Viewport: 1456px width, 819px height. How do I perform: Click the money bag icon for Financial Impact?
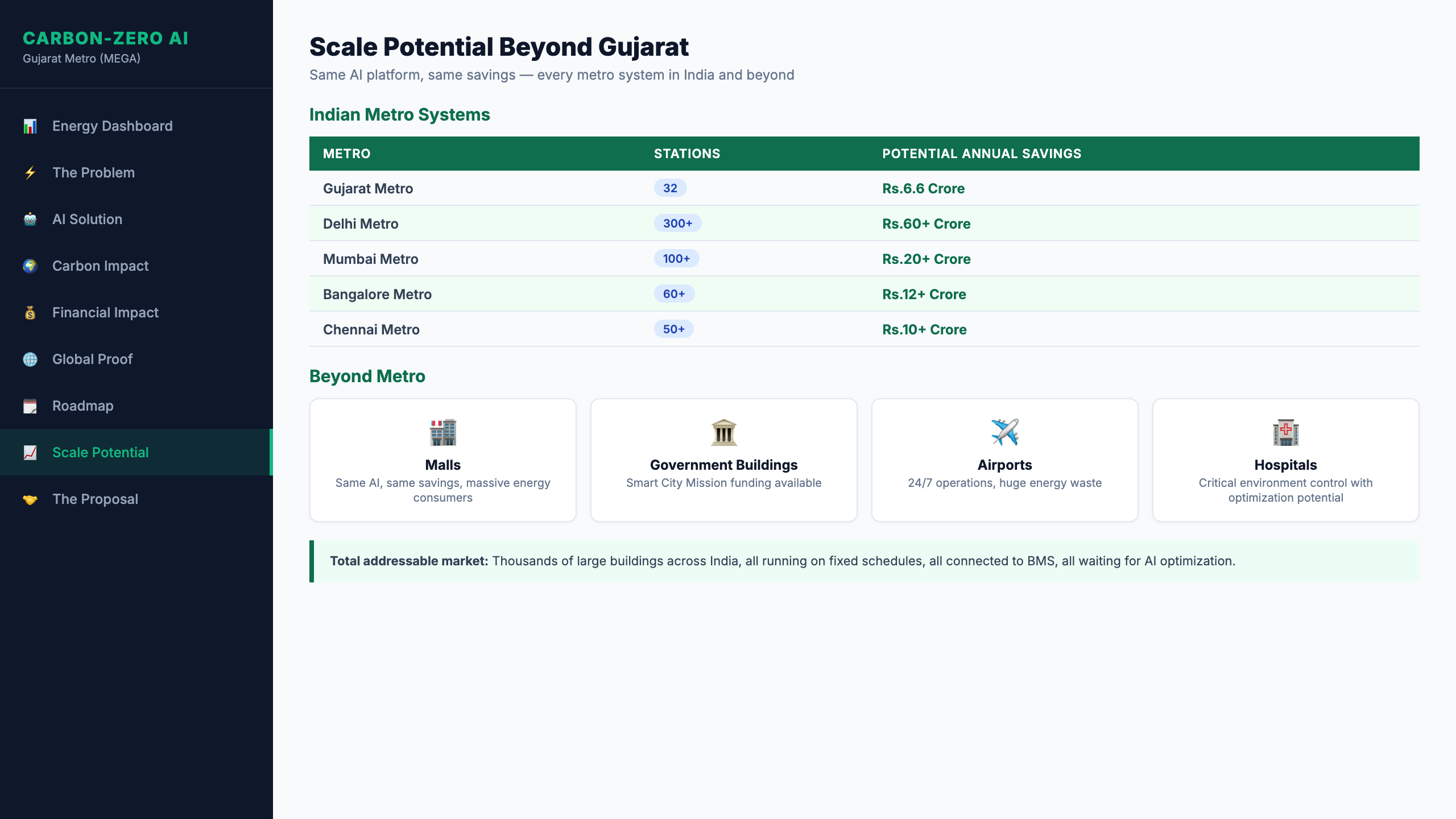tap(30, 313)
